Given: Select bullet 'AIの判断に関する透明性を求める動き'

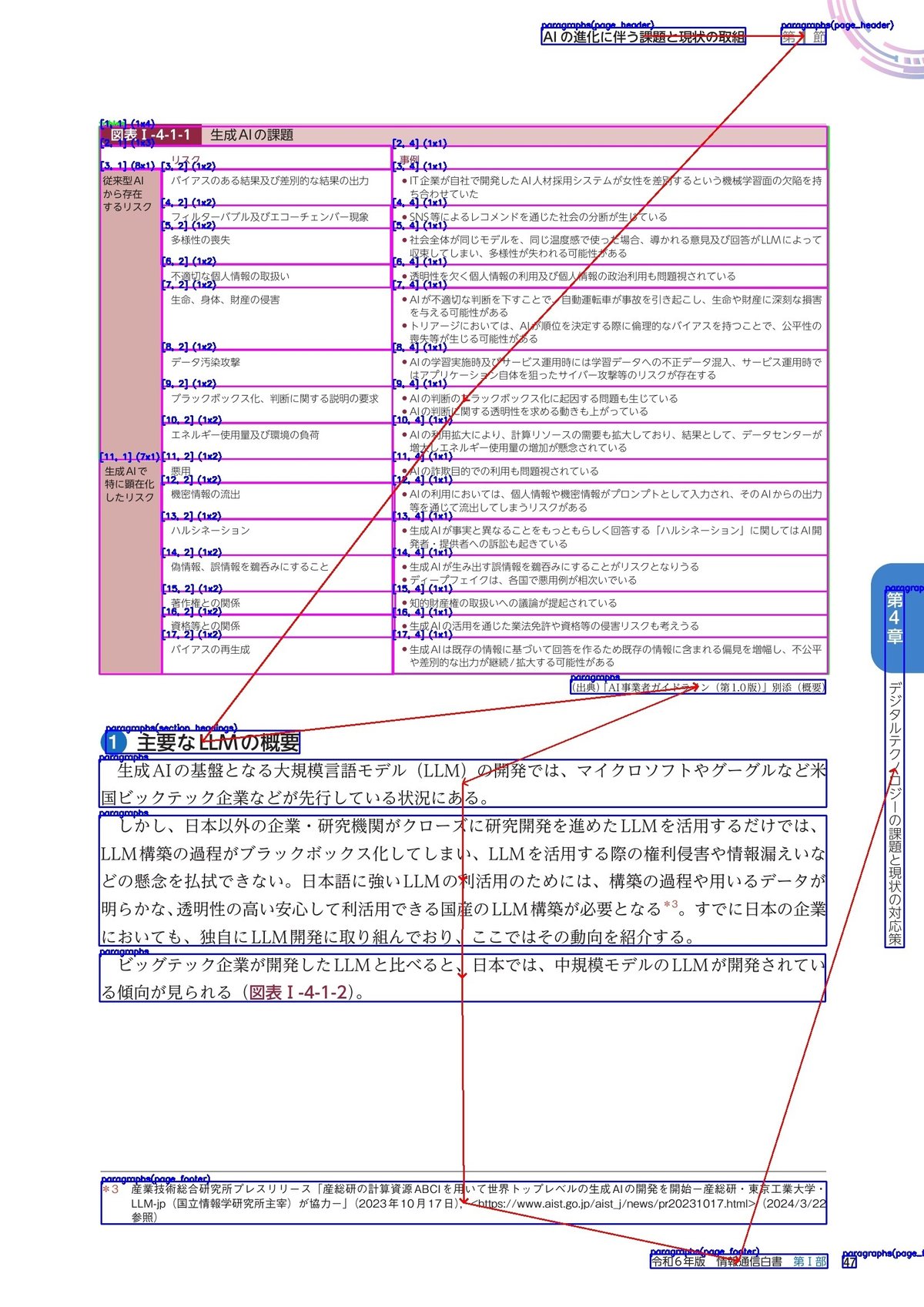Looking at the screenshot, I should [524, 412].
